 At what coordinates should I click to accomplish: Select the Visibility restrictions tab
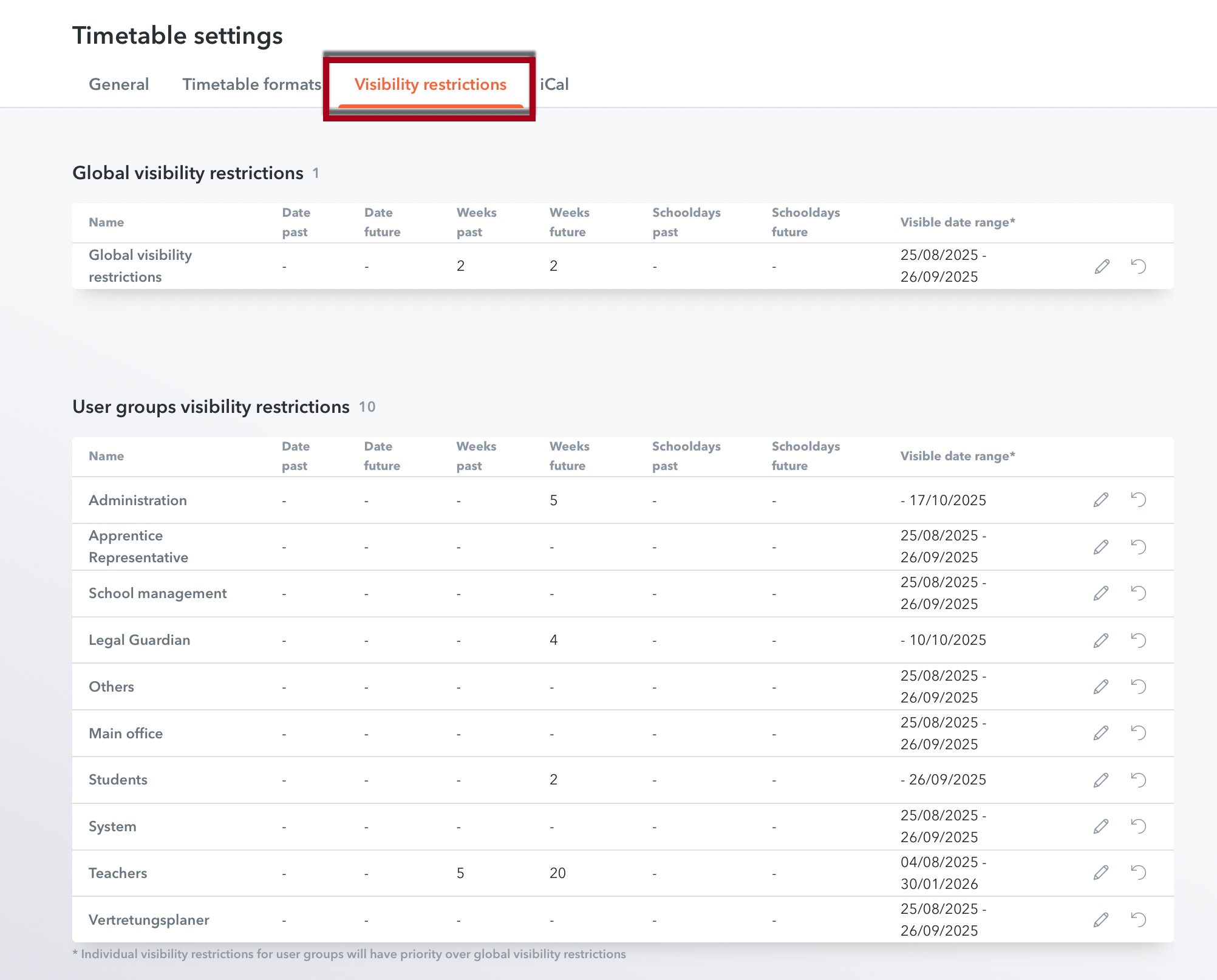click(x=430, y=84)
